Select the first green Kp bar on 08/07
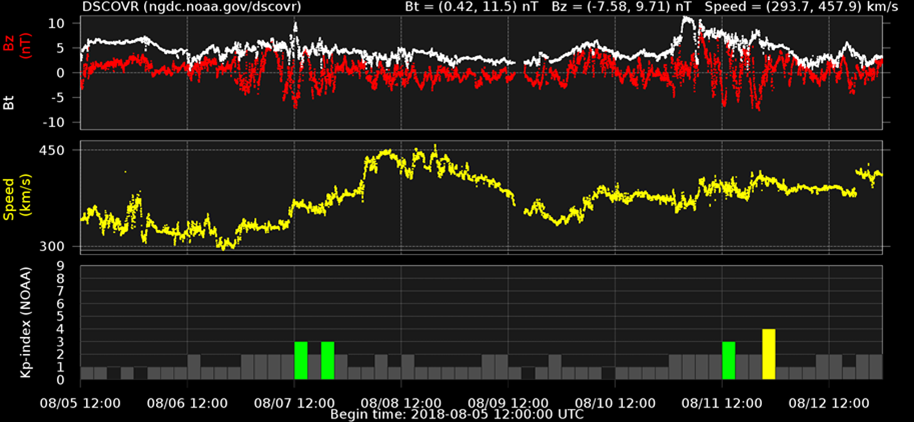914x422 pixels. (301, 360)
